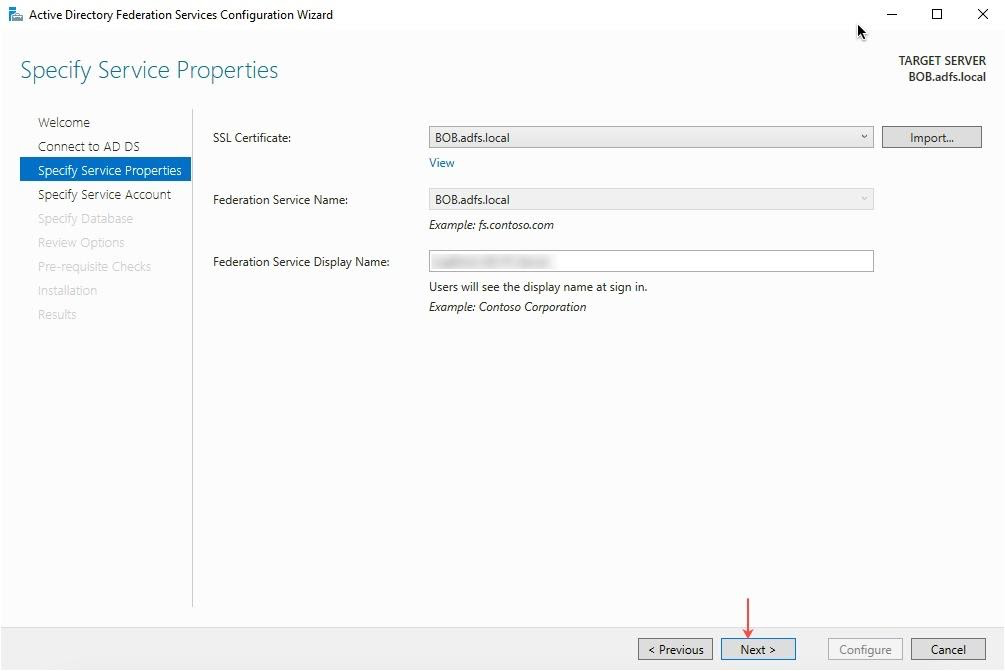Go to the Welcome step
Viewport: 1005px width, 671px height.
coord(63,122)
